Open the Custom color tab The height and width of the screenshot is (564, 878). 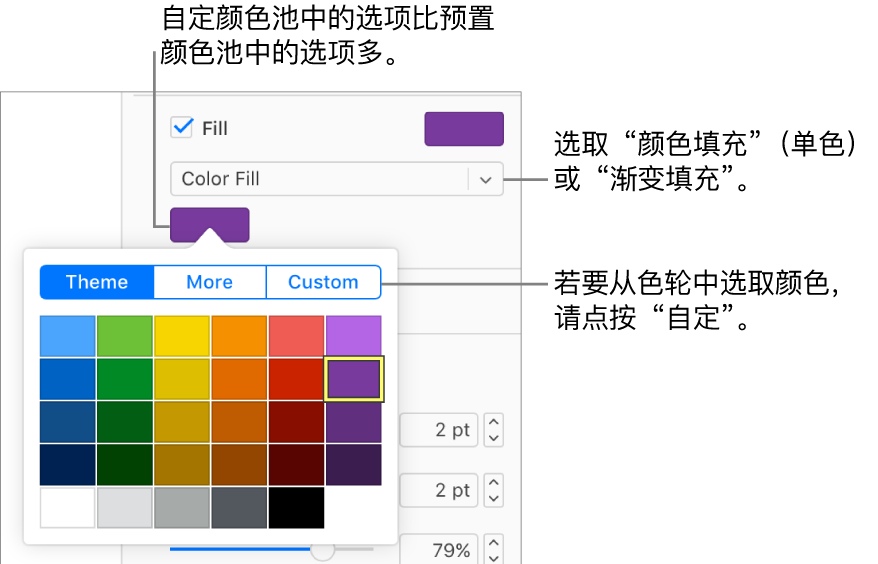[323, 282]
